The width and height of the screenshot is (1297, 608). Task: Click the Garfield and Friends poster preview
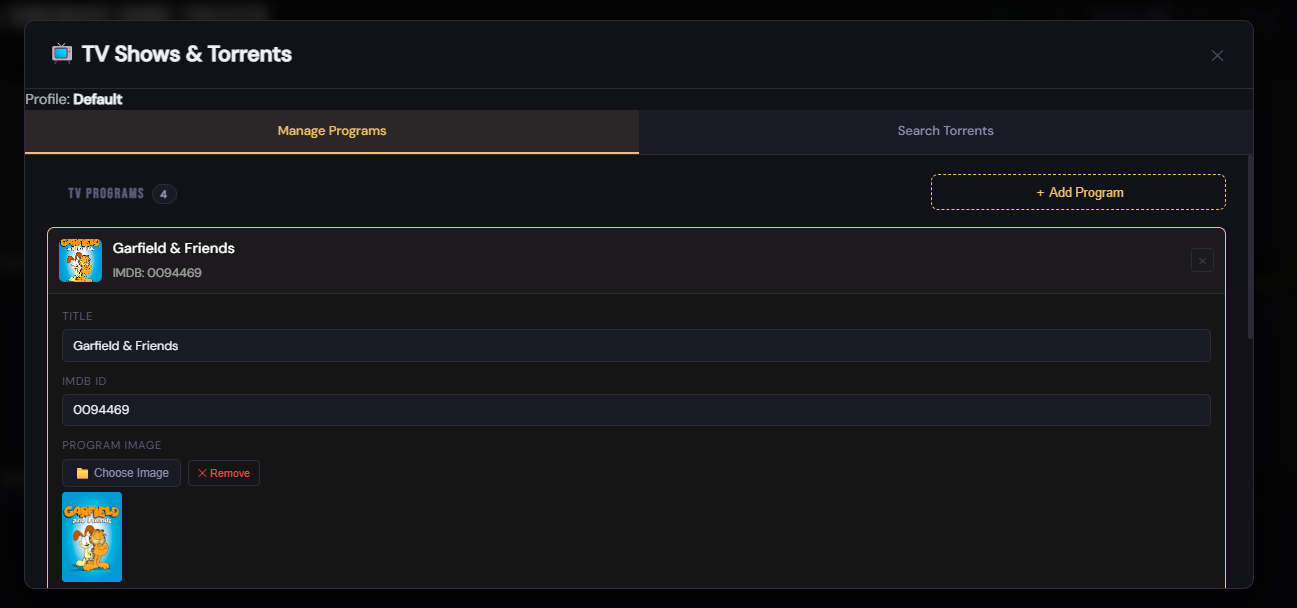tap(92, 537)
